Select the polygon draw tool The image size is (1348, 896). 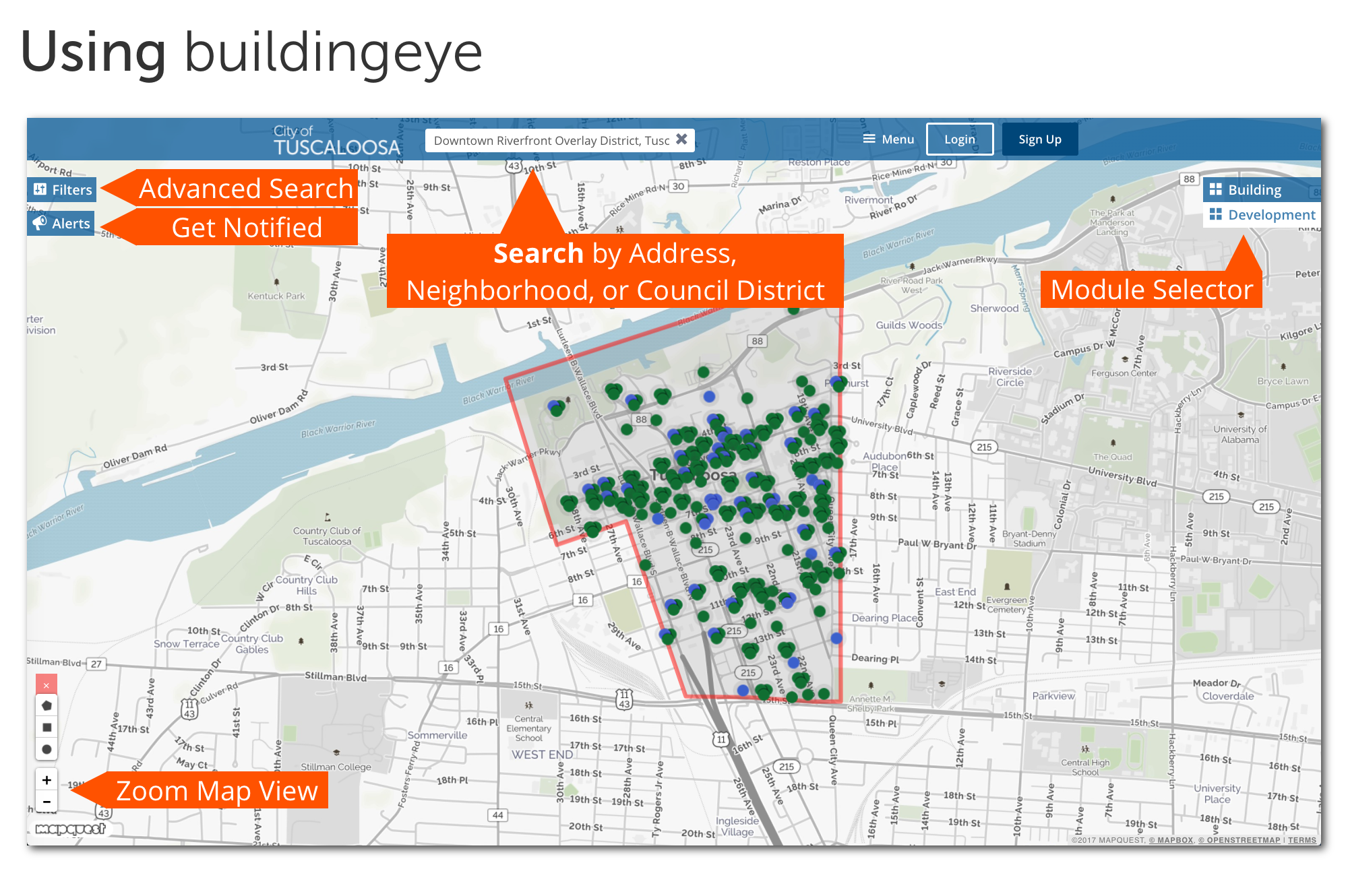click(x=47, y=705)
